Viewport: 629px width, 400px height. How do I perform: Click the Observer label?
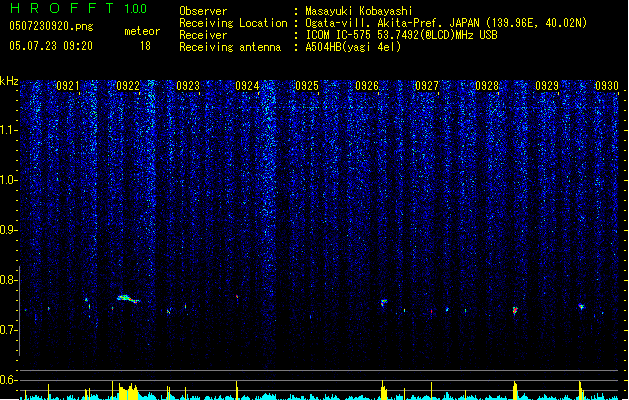pos(203,11)
